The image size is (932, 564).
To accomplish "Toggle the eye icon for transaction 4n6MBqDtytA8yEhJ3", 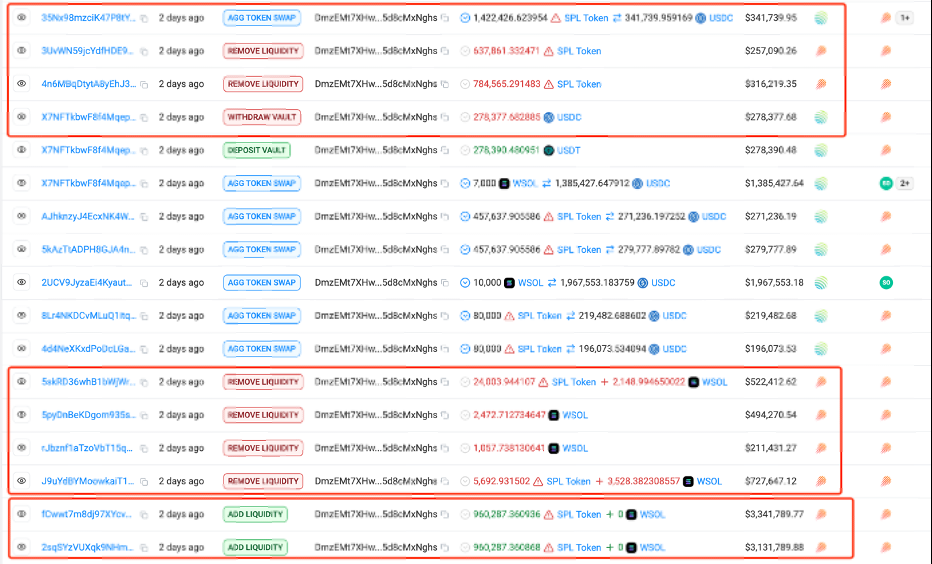I will (x=21, y=84).
